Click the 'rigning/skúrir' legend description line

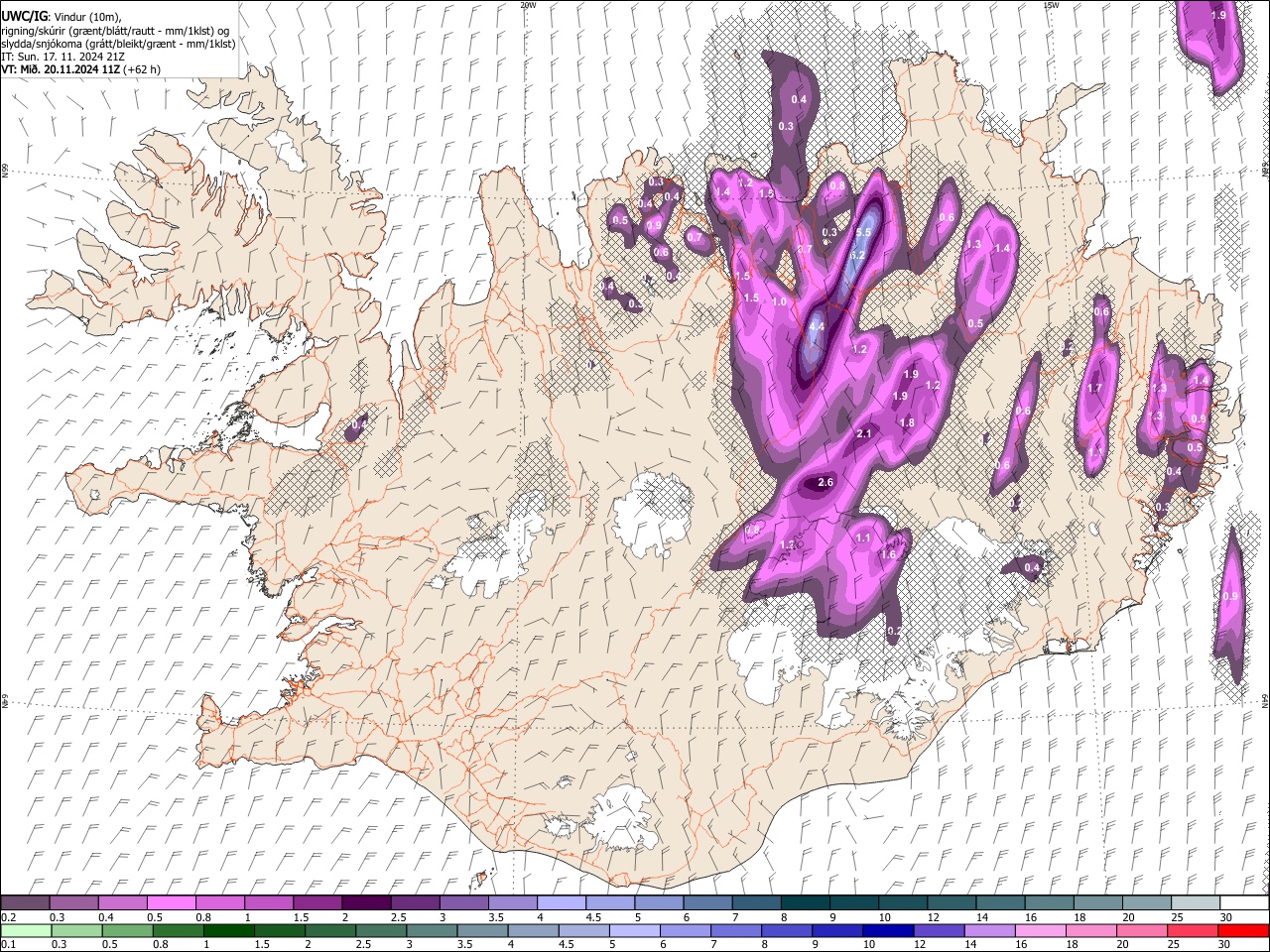pyautogui.click(x=114, y=31)
